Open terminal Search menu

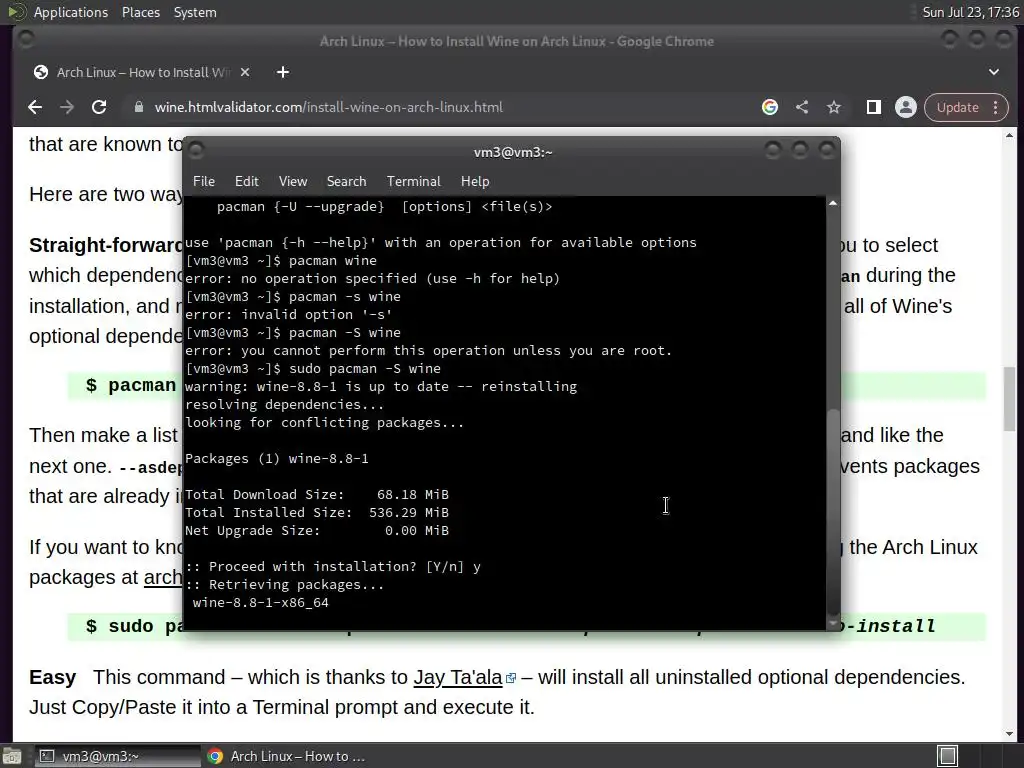click(346, 182)
